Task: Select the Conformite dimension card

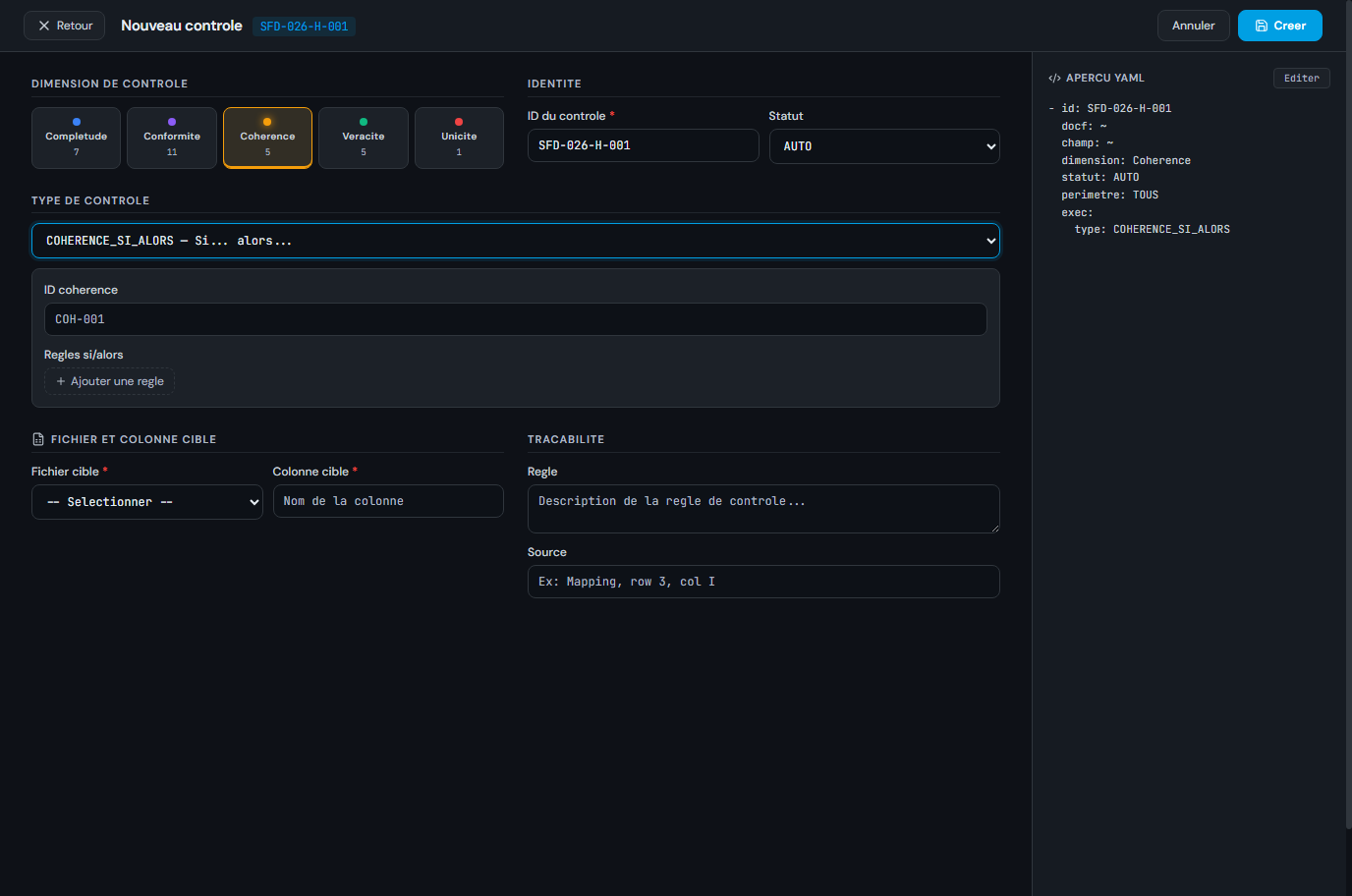Action: tap(172, 138)
